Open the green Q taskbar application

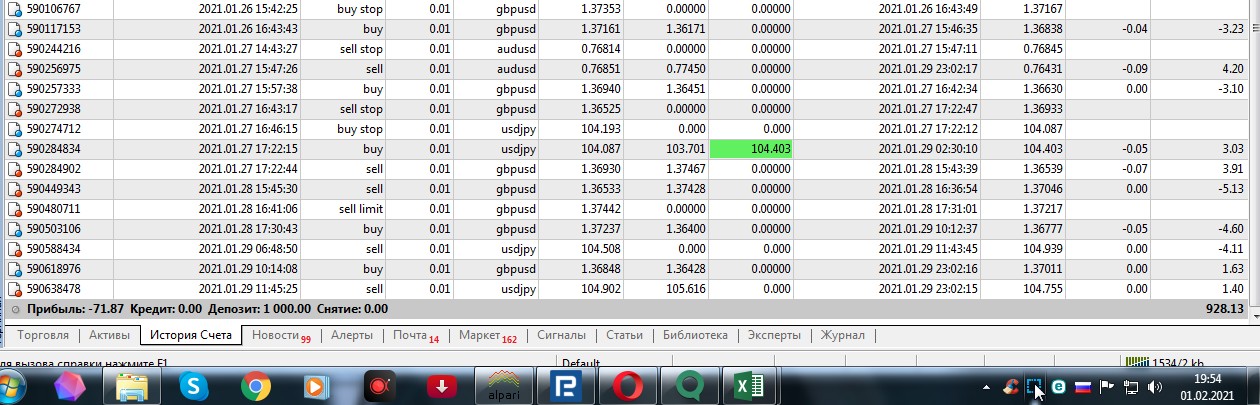pos(690,386)
